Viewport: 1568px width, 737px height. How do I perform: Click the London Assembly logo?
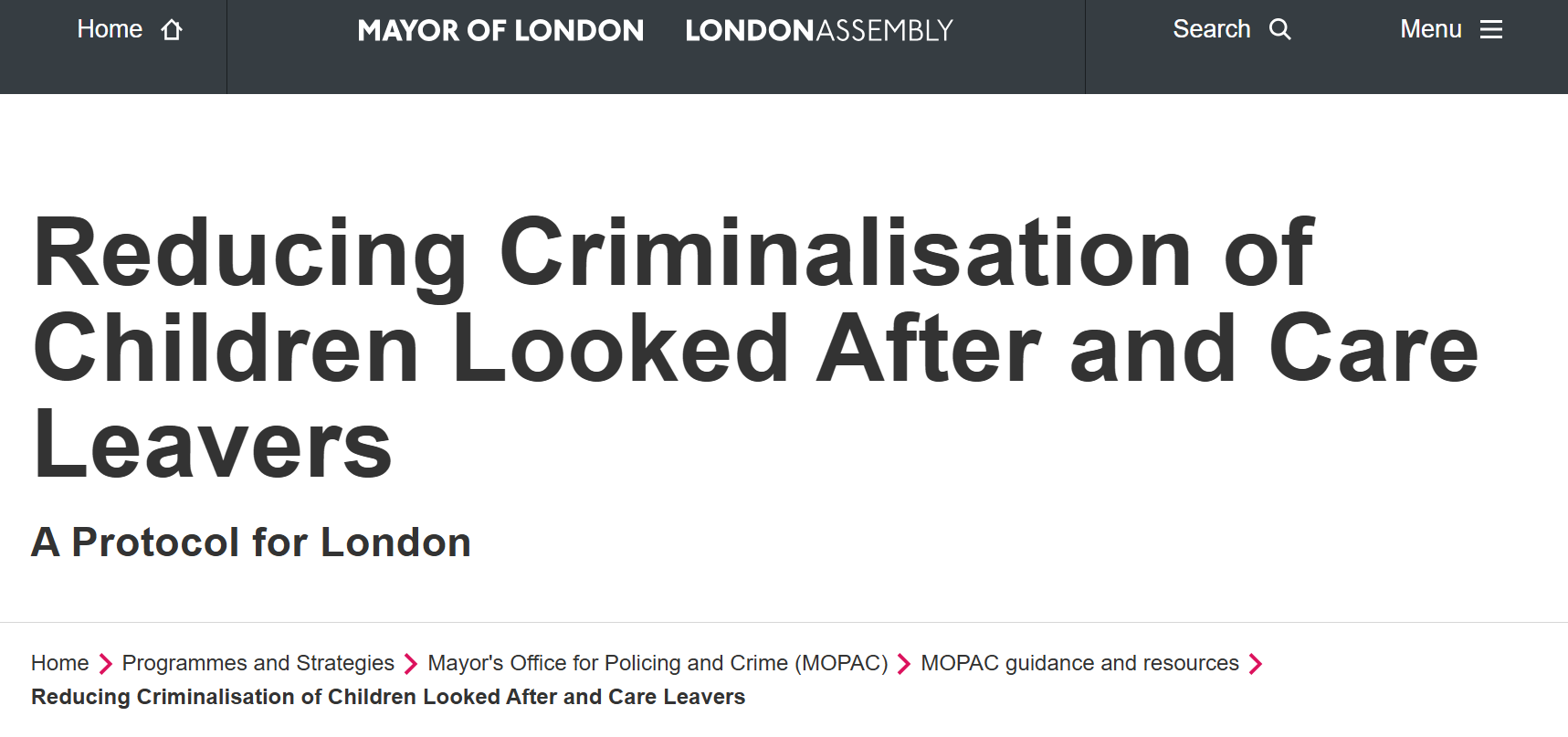point(818,31)
